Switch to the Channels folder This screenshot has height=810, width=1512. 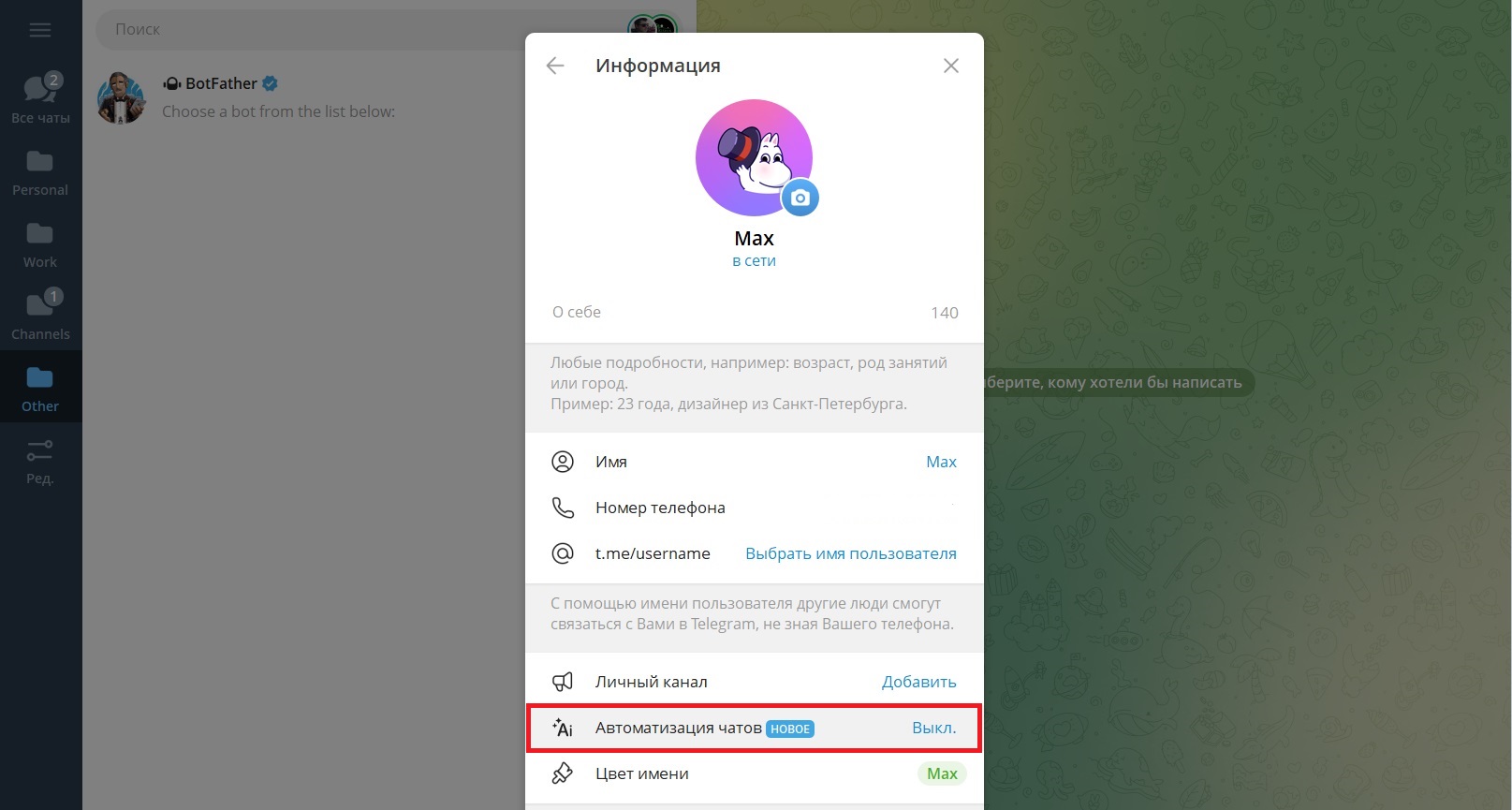pos(40,316)
